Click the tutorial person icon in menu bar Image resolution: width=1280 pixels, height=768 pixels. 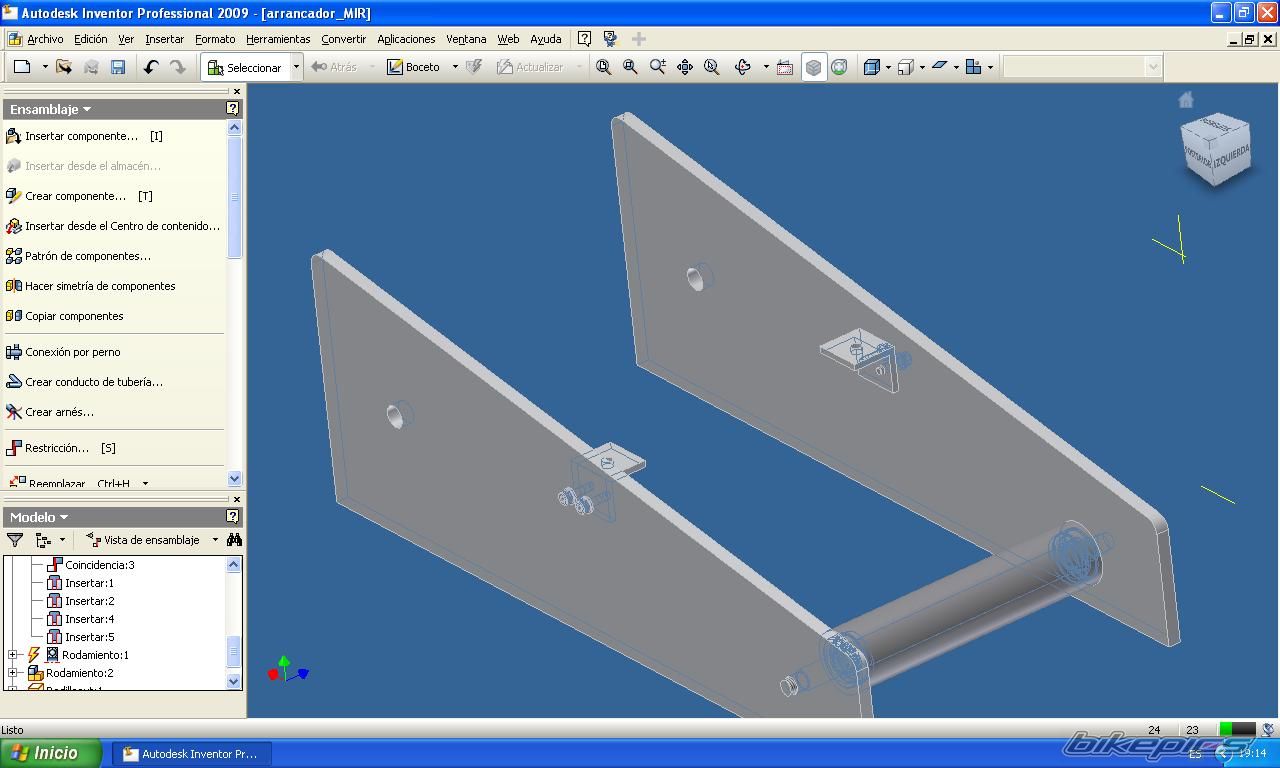click(x=610, y=39)
